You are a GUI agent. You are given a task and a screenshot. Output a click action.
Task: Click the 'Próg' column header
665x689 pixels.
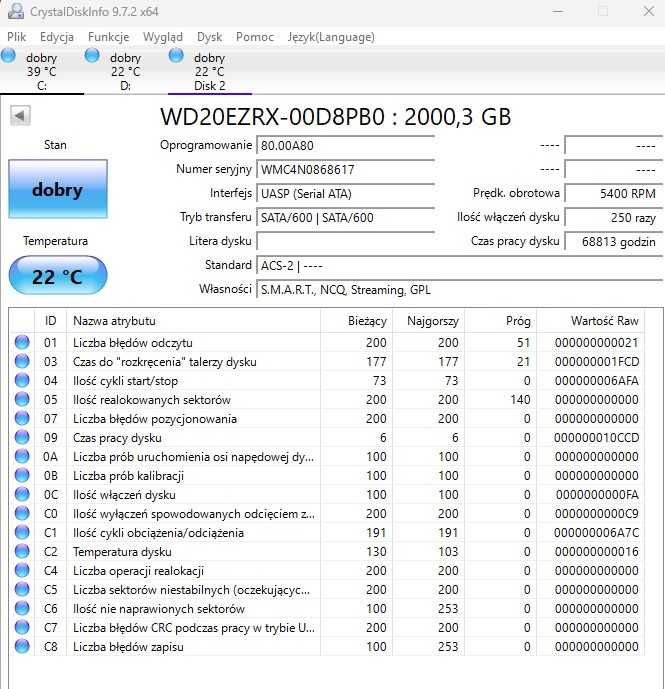pos(501,321)
